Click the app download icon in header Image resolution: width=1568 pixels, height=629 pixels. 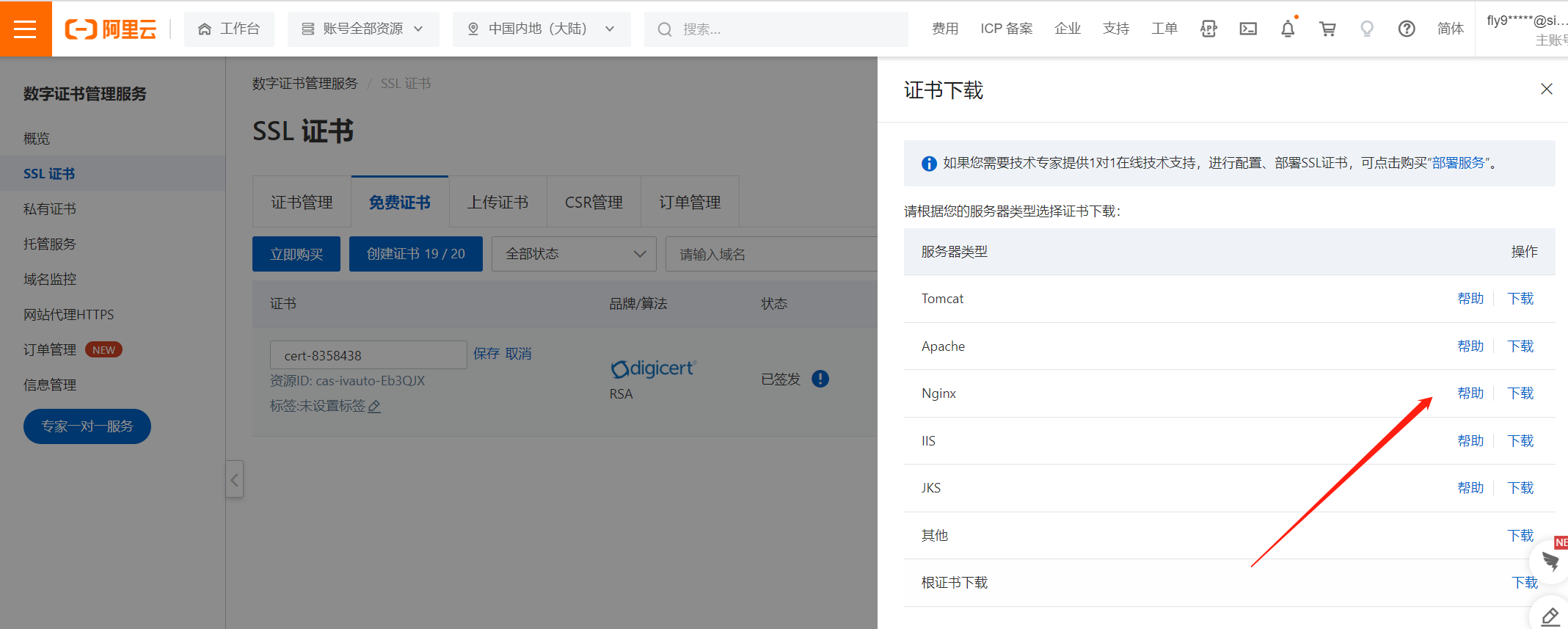1208,29
